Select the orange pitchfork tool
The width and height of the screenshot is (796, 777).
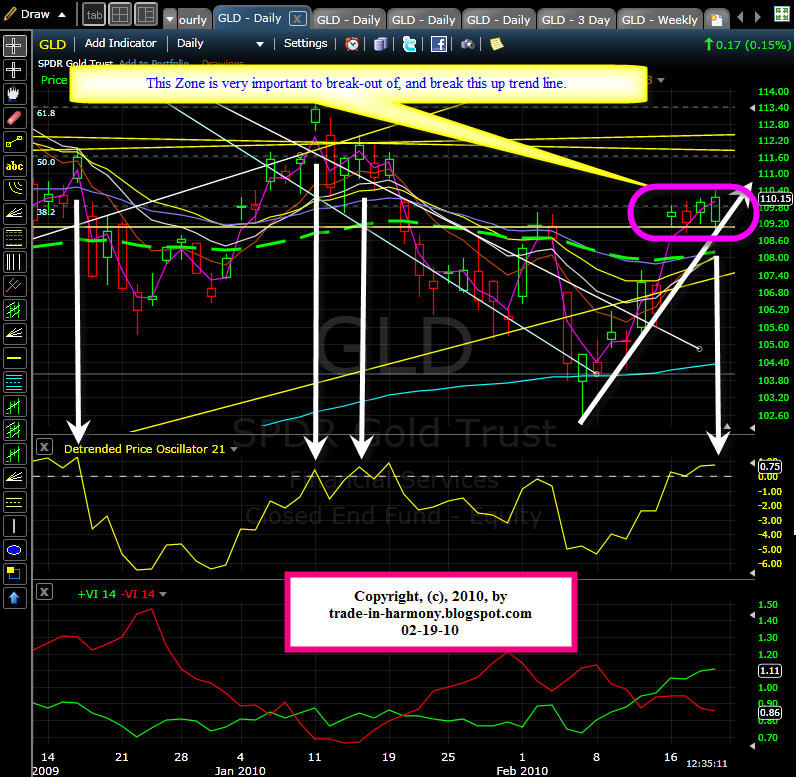point(14,286)
